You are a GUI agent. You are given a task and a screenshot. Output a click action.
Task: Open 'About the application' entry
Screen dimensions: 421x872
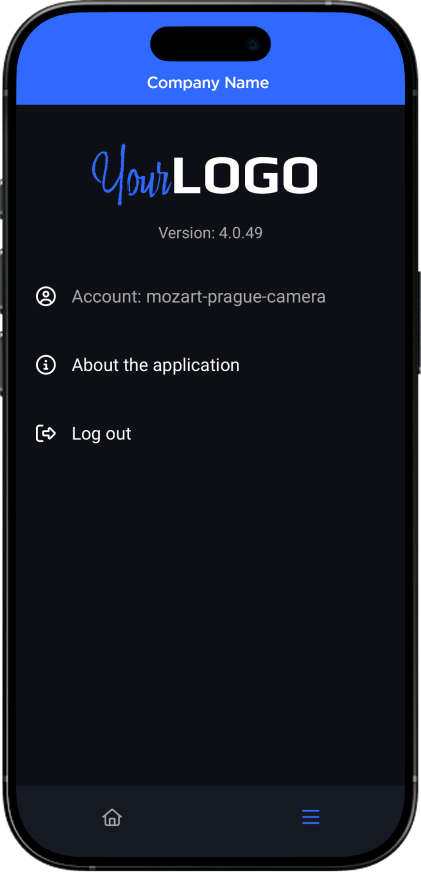[x=156, y=365]
